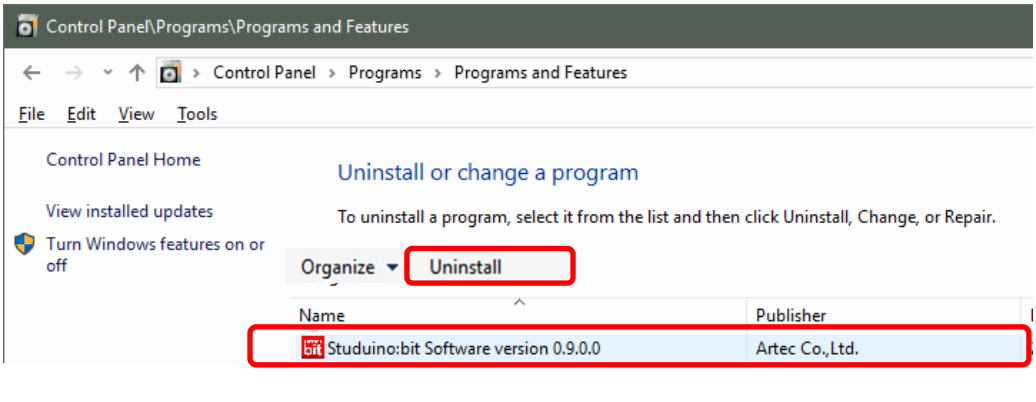The width and height of the screenshot is (1036, 402).
Task: Open View installed updates link
Action: point(130,211)
